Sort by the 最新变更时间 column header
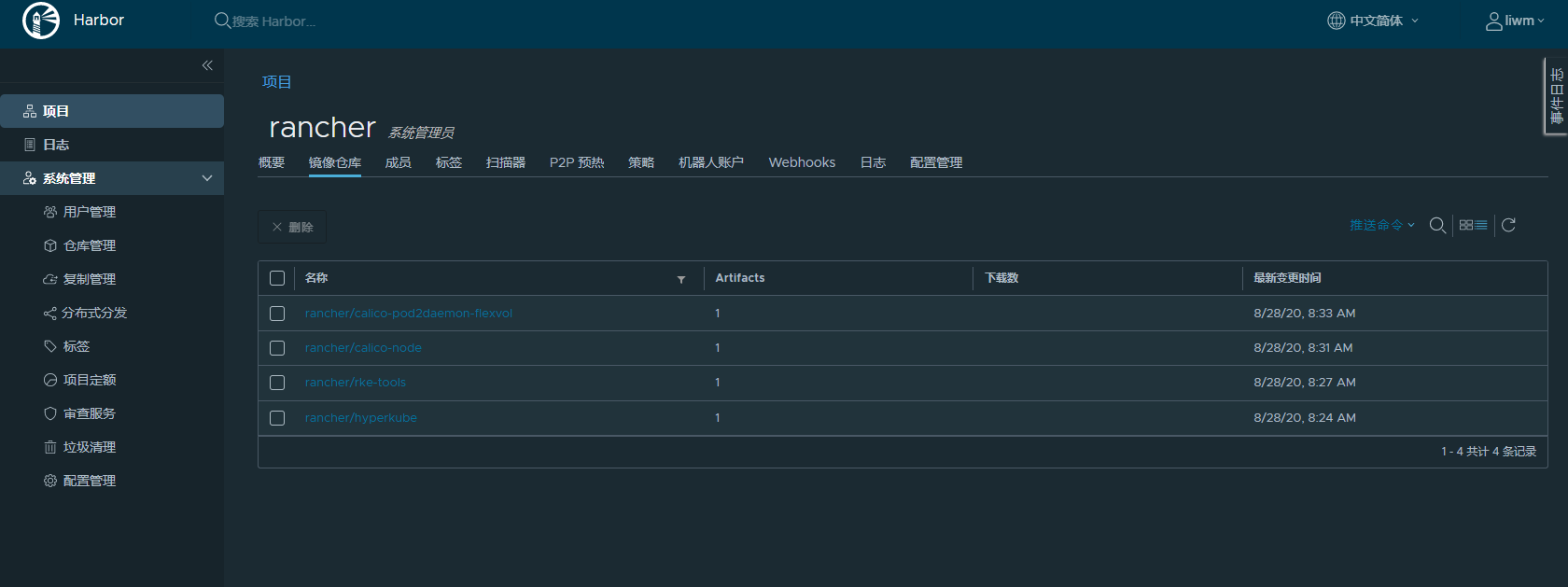1568x587 pixels. click(1287, 278)
